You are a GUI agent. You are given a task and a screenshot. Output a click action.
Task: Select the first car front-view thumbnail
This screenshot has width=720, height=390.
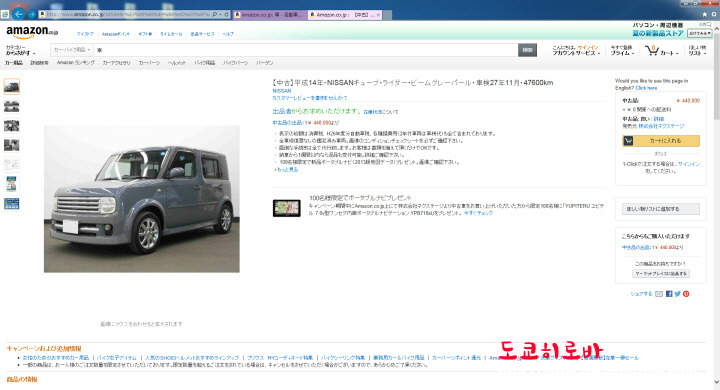click(x=11, y=86)
